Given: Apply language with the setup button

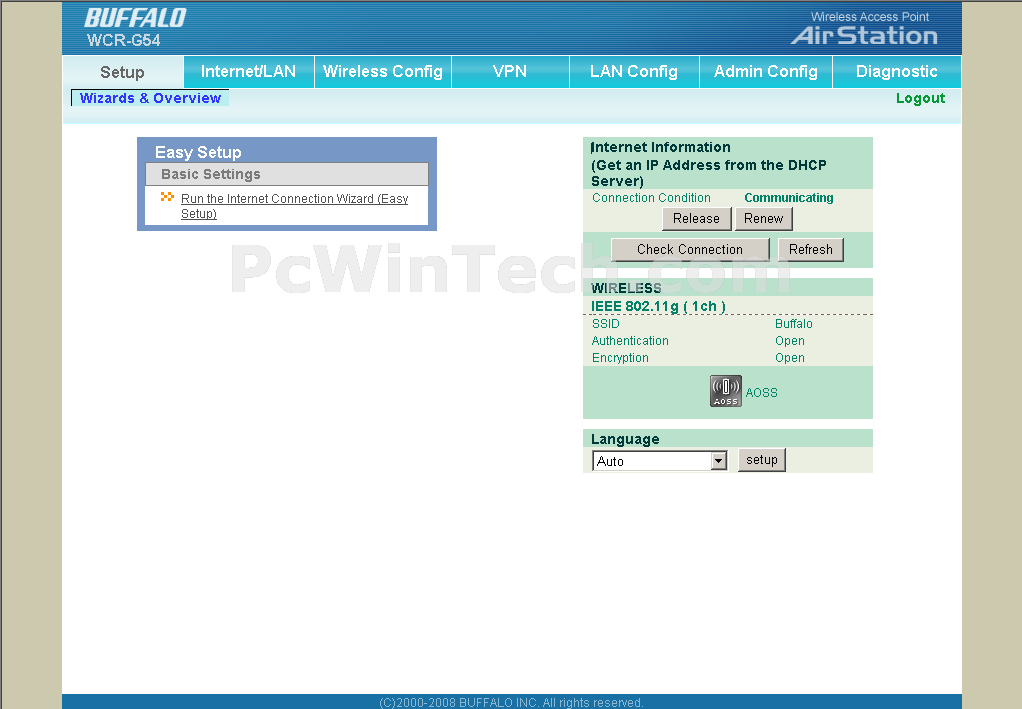Looking at the screenshot, I should [x=761, y=460].
